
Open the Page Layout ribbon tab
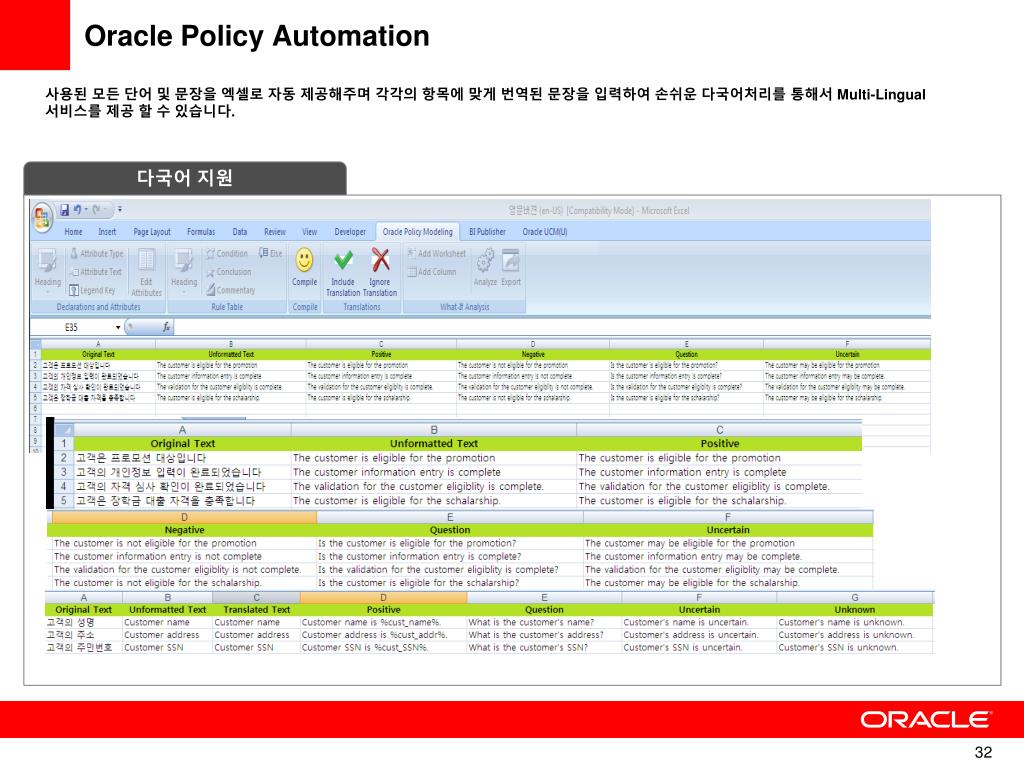point(152,232)
